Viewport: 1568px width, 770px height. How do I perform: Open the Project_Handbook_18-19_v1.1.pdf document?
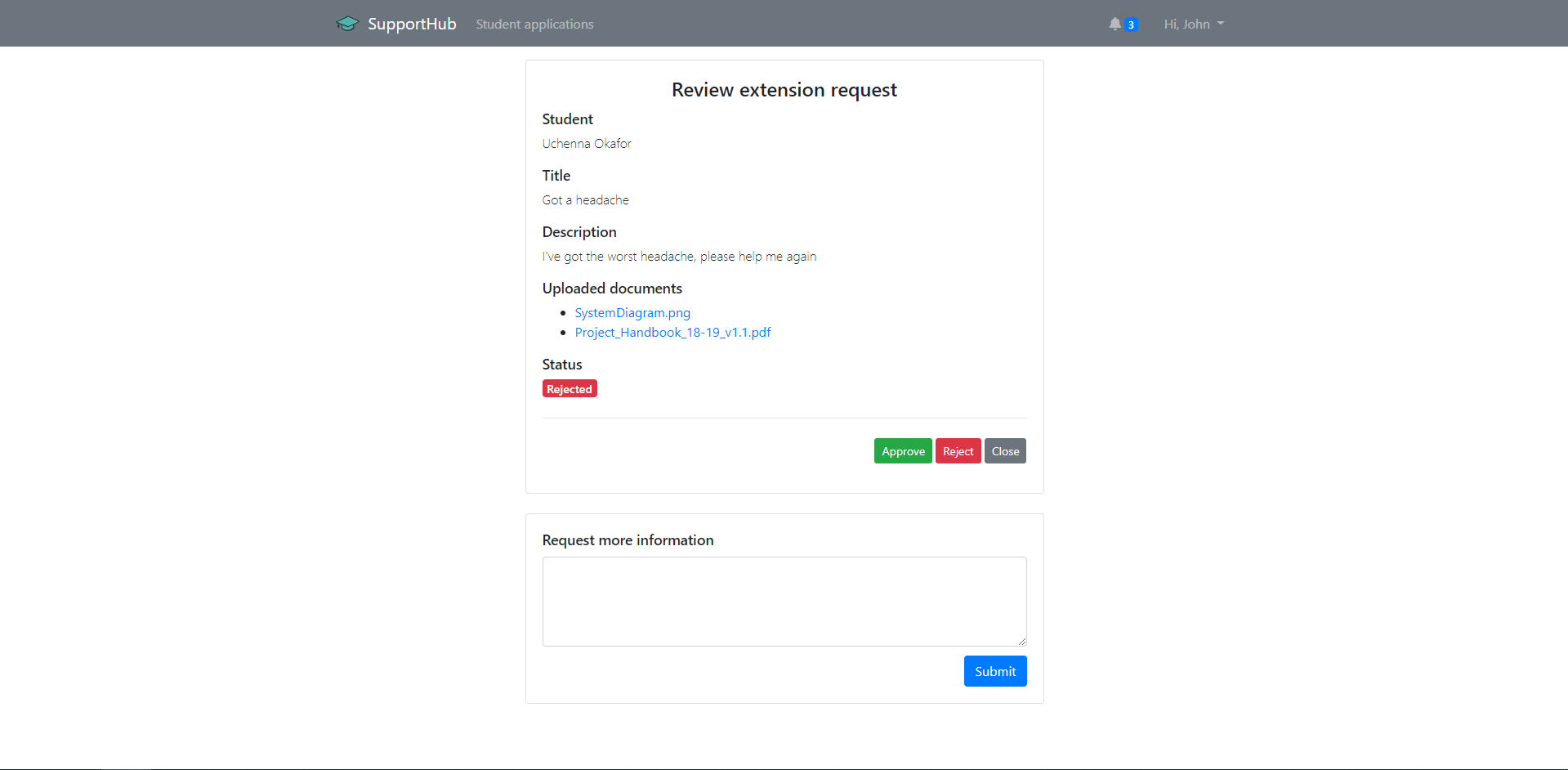(672, 332)
